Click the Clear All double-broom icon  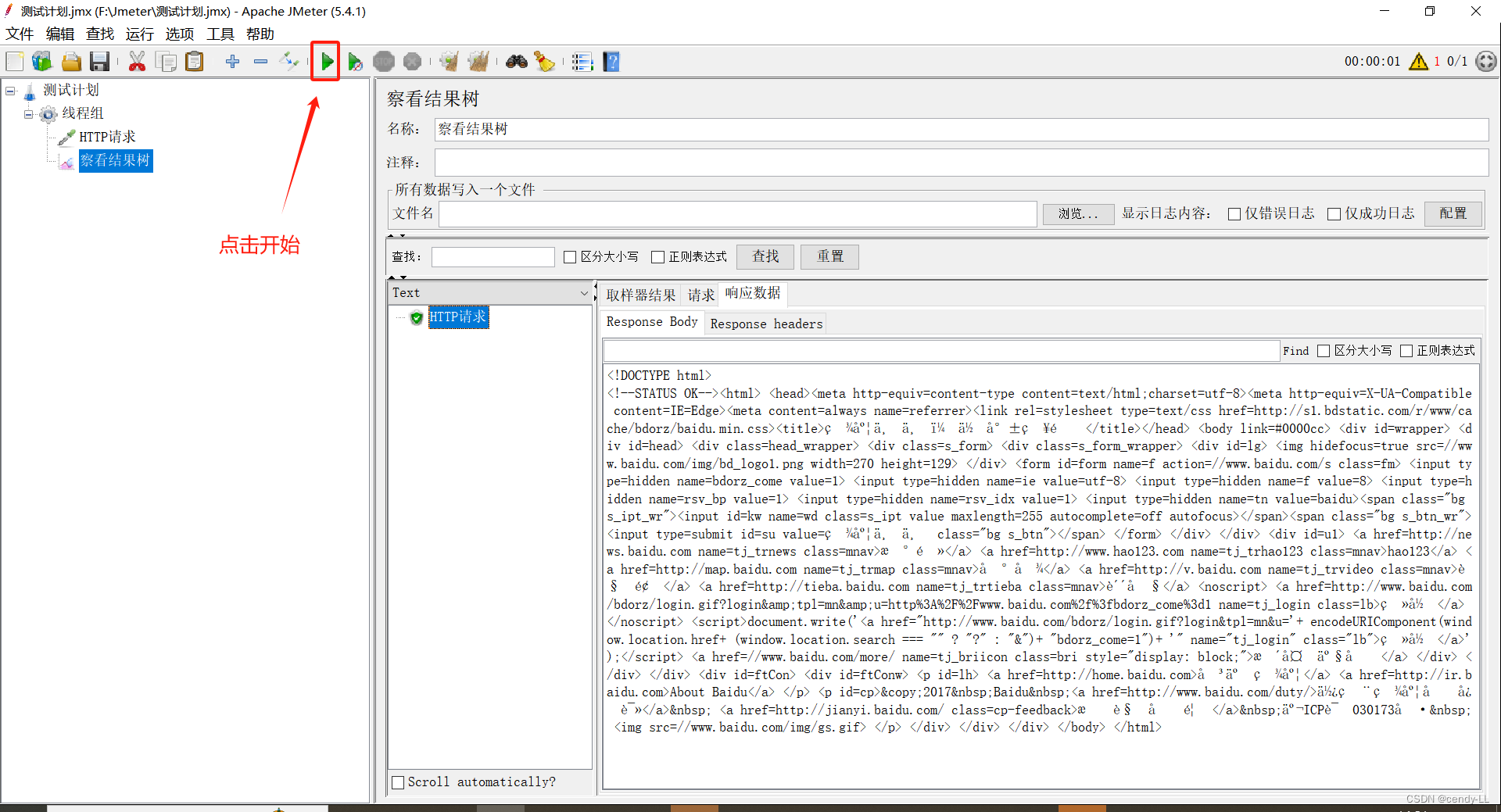[478, 62]
